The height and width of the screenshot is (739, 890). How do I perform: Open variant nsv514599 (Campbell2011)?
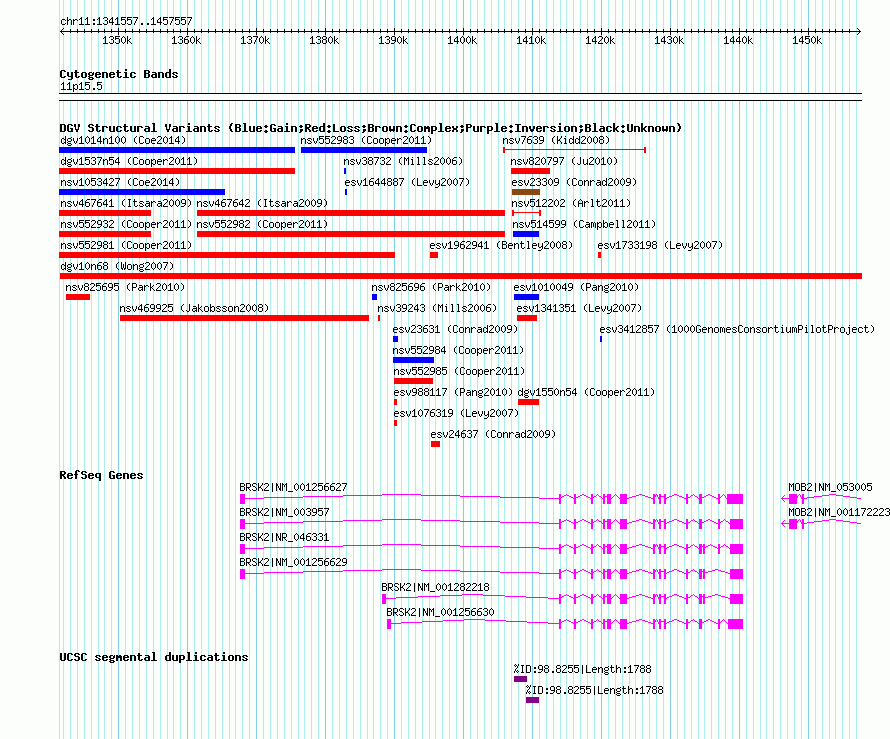click(x=584, y=224)
